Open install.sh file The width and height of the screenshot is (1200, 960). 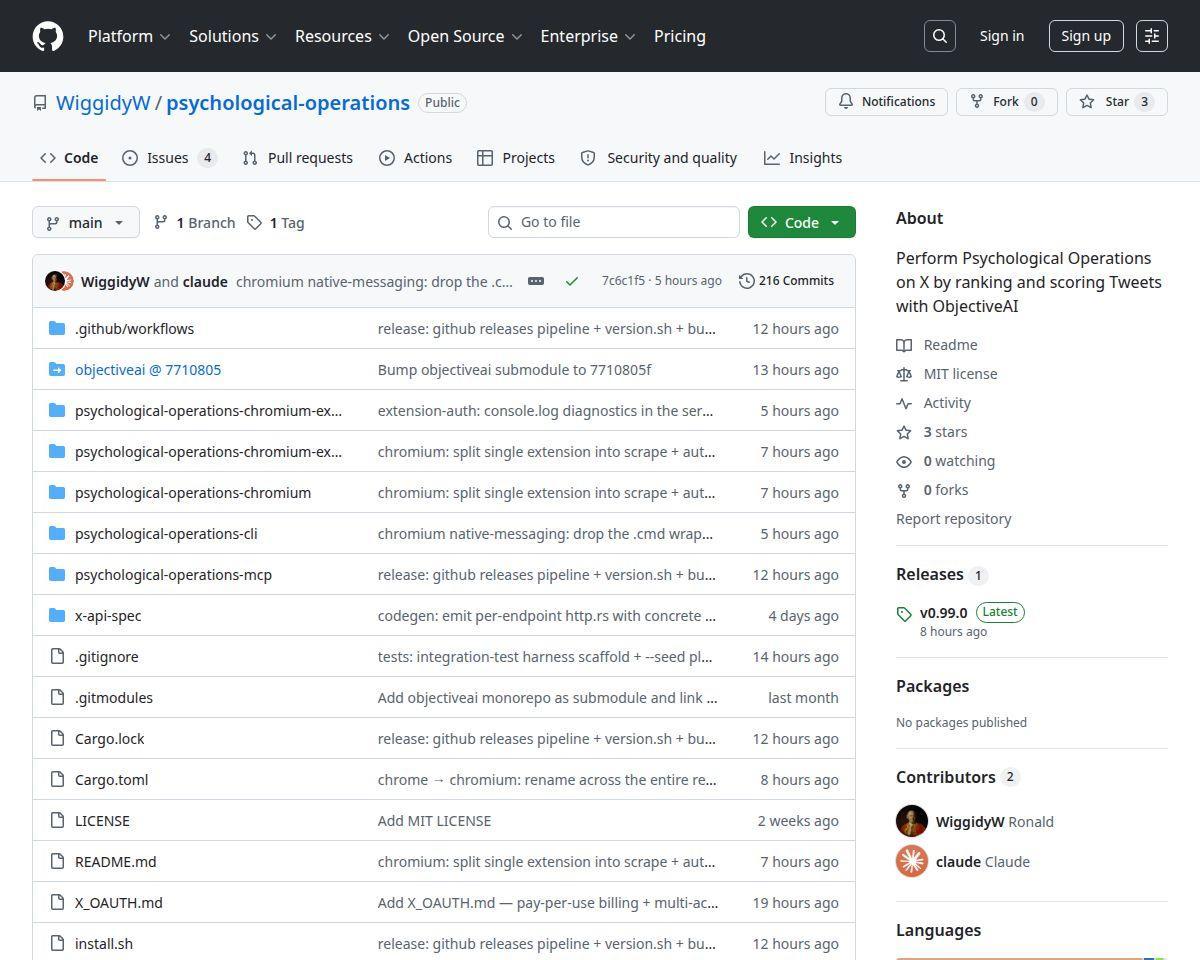104,944
